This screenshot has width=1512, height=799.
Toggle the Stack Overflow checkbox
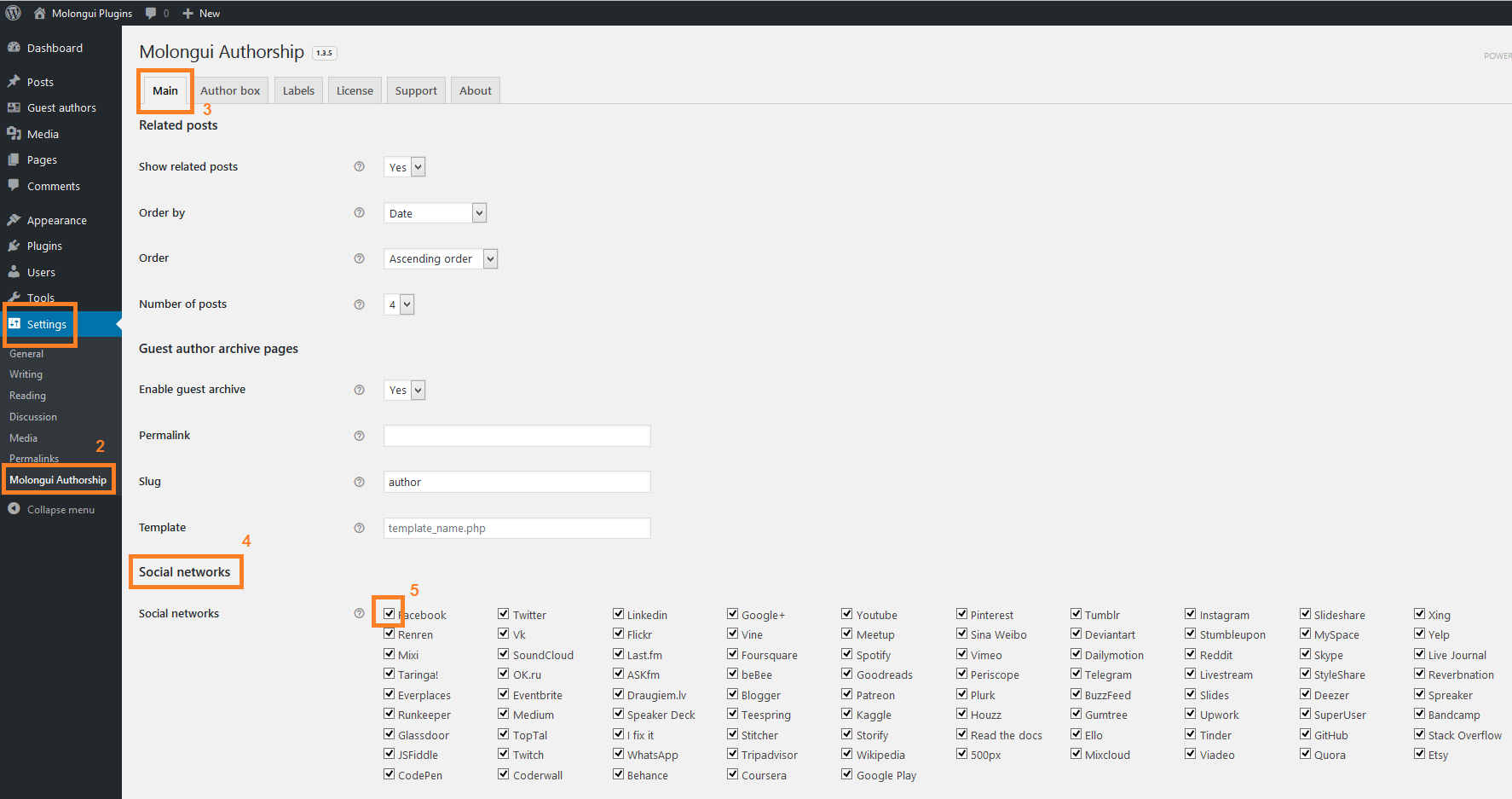click(1419, 733)
